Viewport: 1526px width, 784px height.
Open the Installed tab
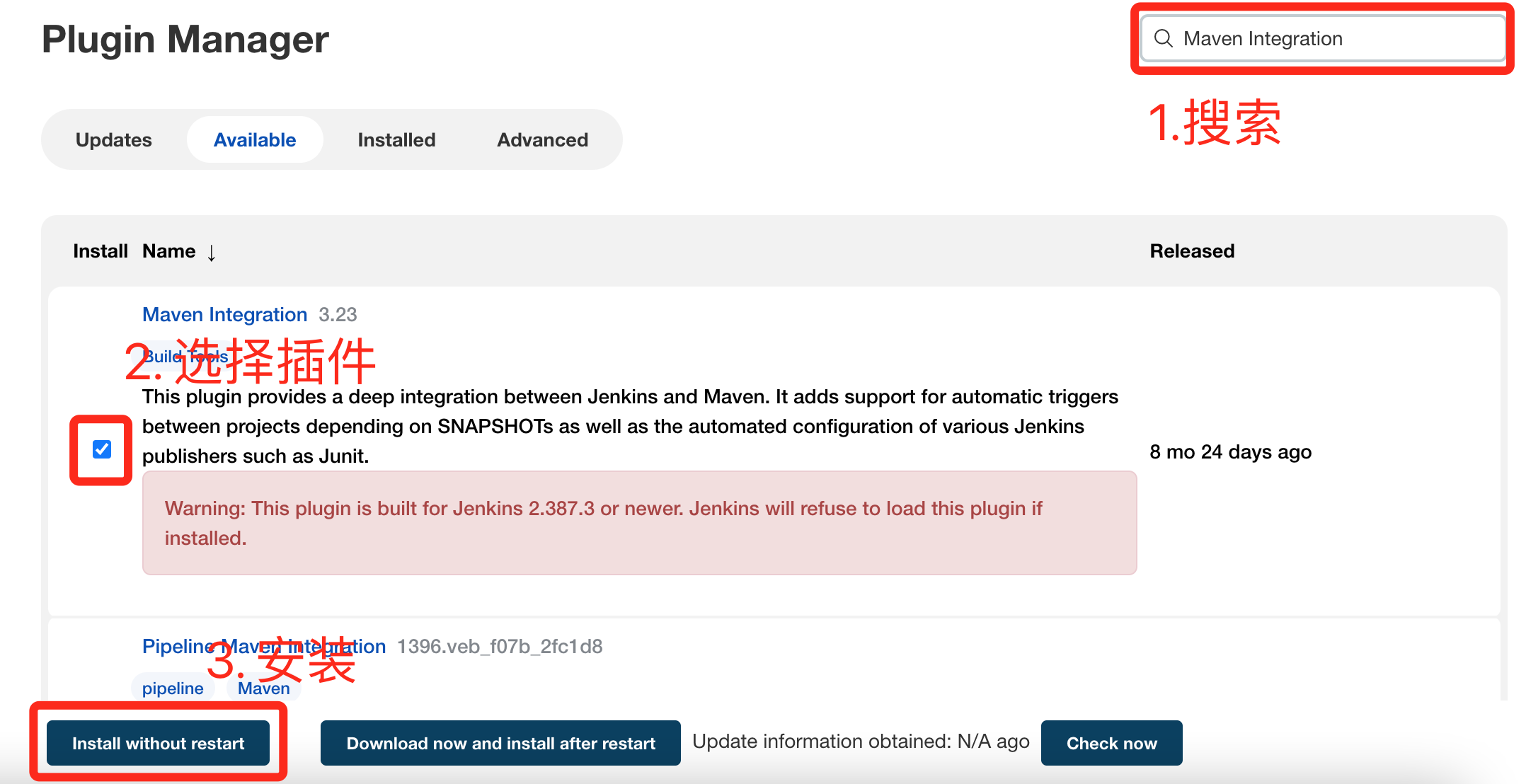tap(396, 140)
